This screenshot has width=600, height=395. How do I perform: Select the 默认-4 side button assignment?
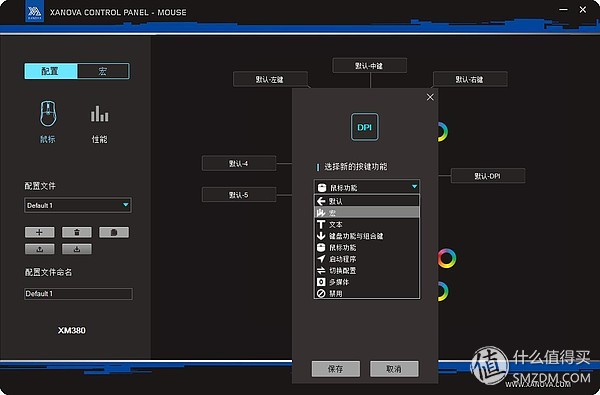pos(239,163)
